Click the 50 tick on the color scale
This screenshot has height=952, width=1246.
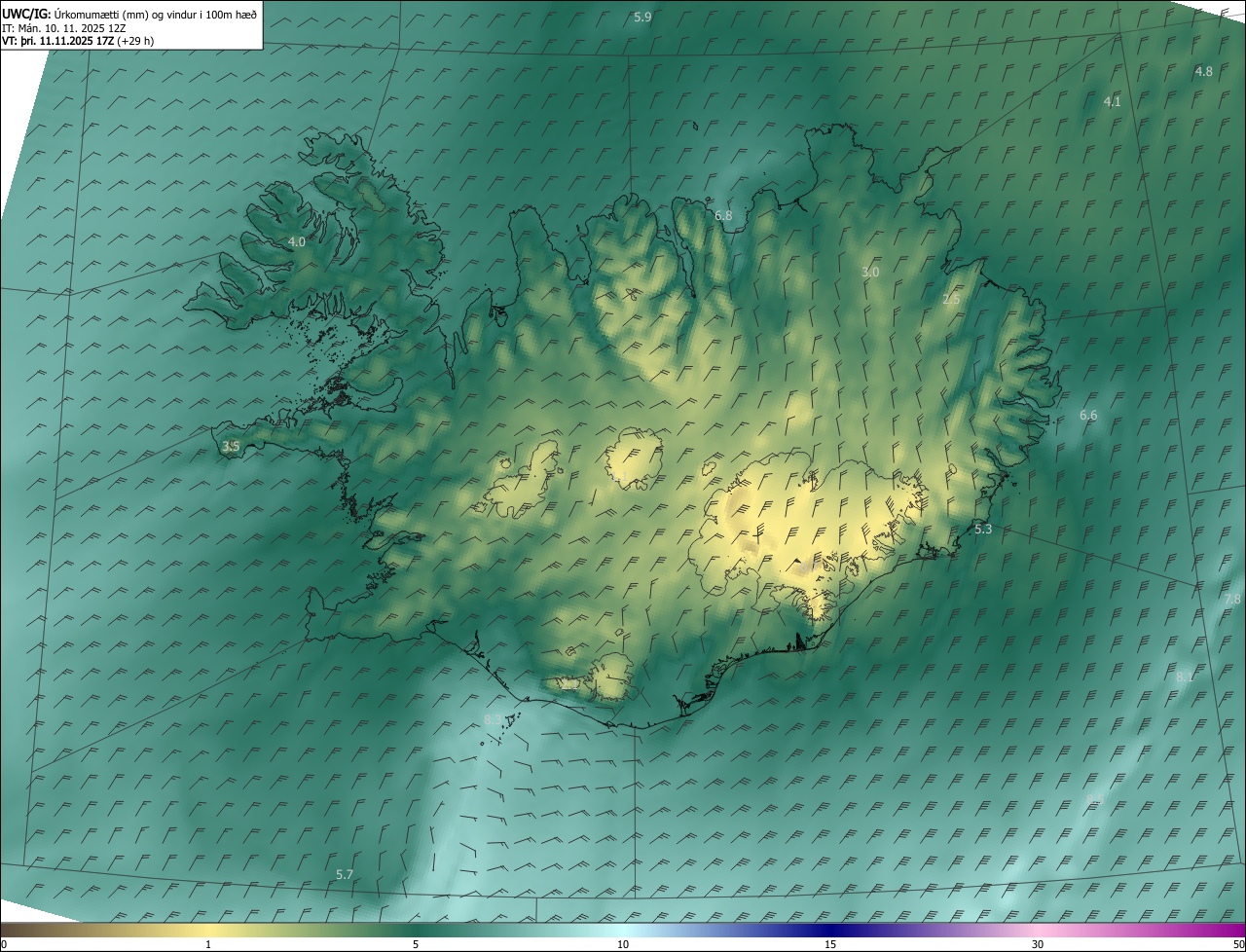point(1237,944)
